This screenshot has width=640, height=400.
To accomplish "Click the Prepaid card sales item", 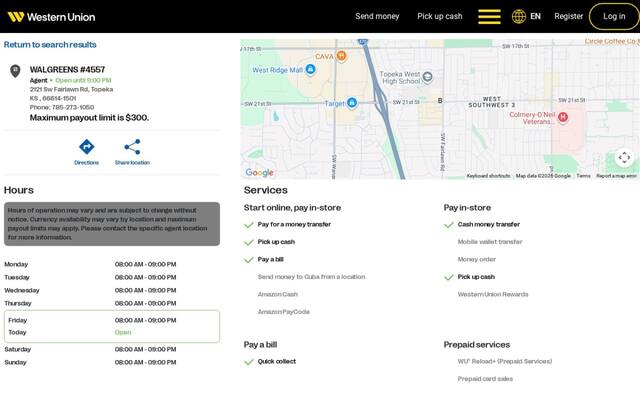I will coord(485,379).
